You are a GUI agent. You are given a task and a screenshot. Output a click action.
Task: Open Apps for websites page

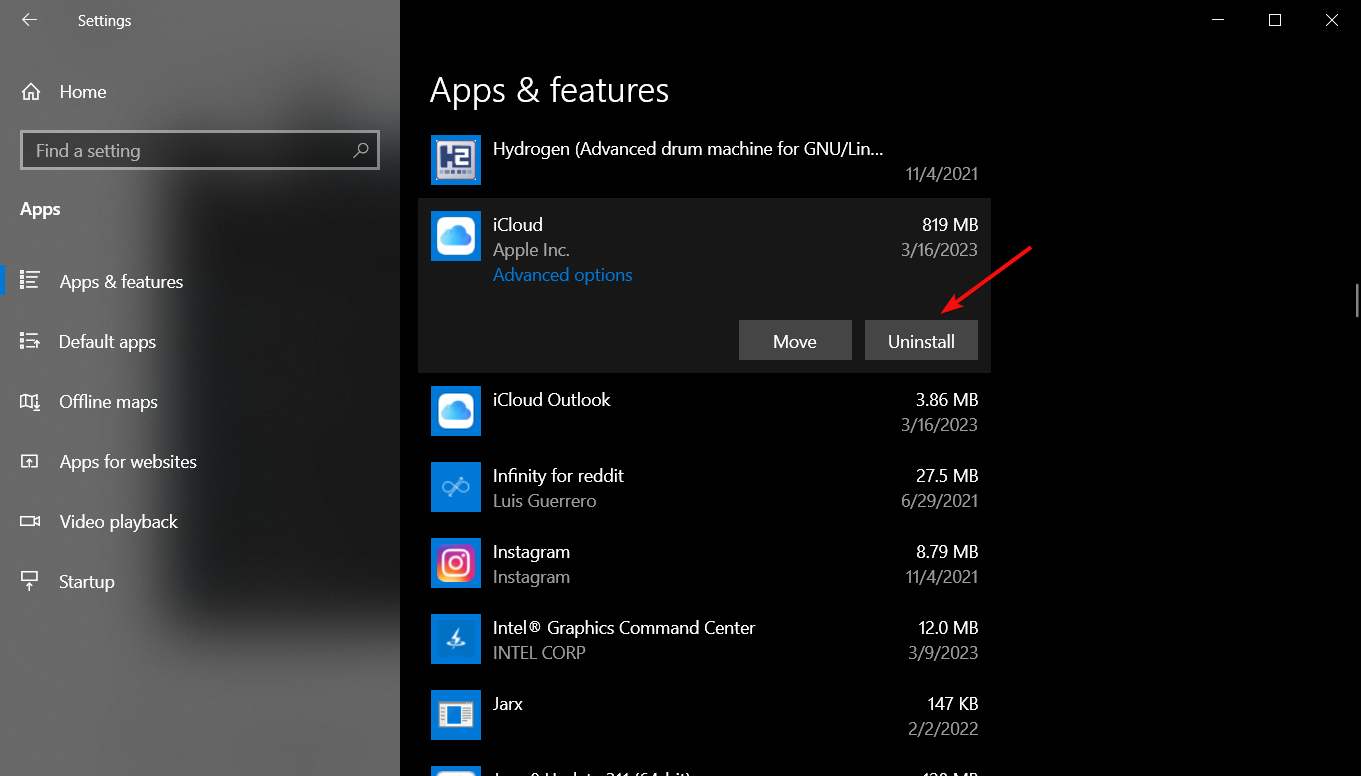[128, 462]
